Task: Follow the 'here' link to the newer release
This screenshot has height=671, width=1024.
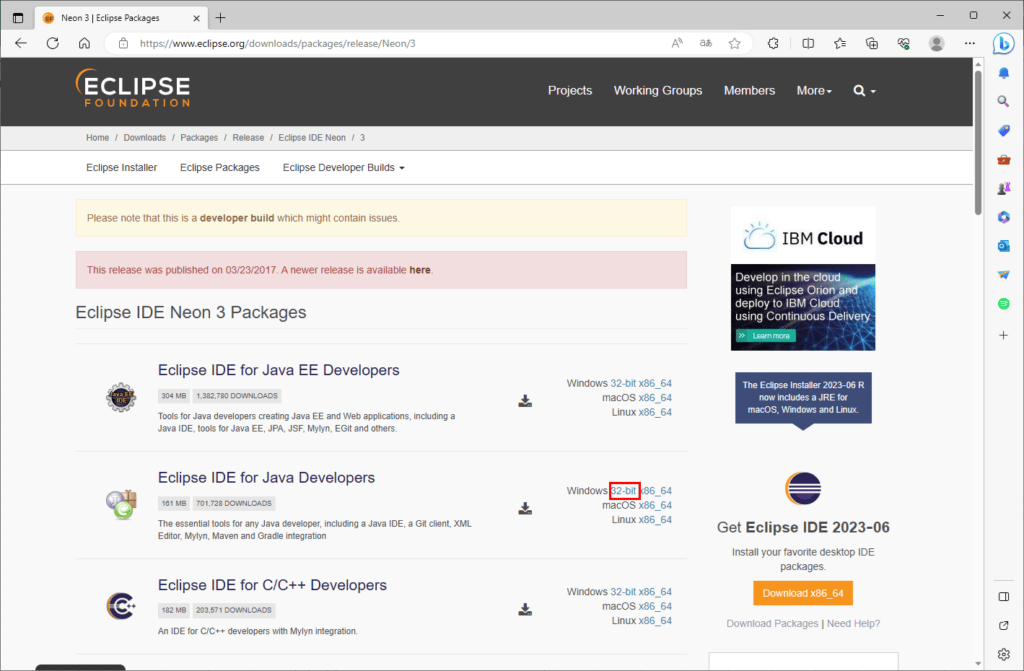Action: coord(419,270)
